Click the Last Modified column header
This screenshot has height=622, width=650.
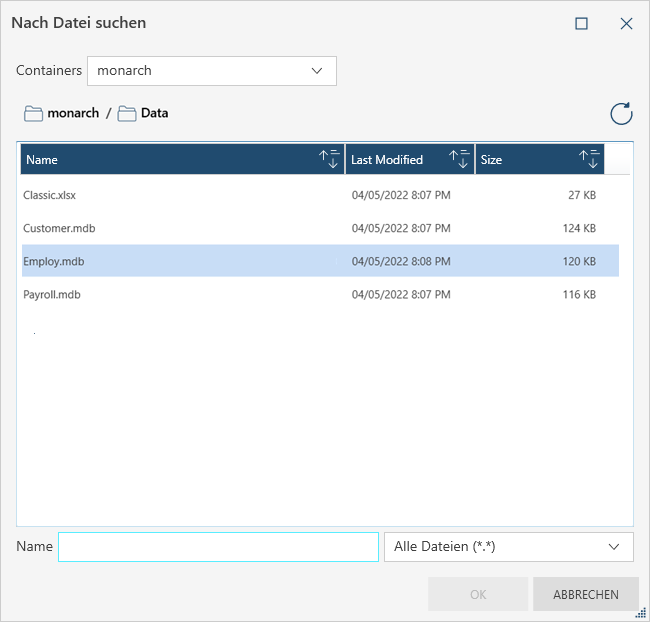[x=388, y=160]
